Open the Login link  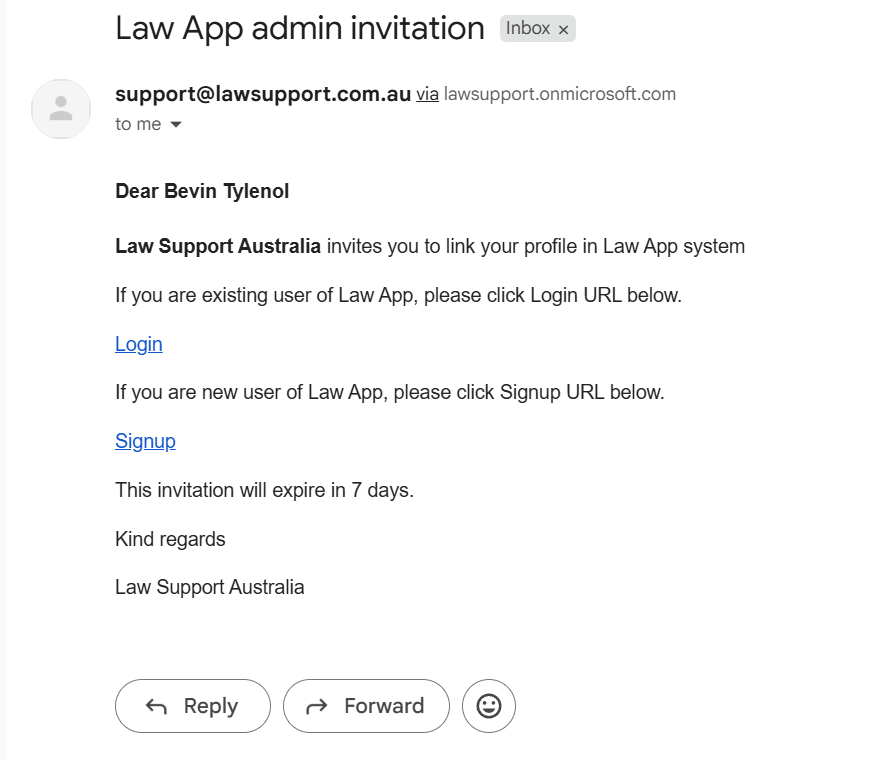[139, 344]
